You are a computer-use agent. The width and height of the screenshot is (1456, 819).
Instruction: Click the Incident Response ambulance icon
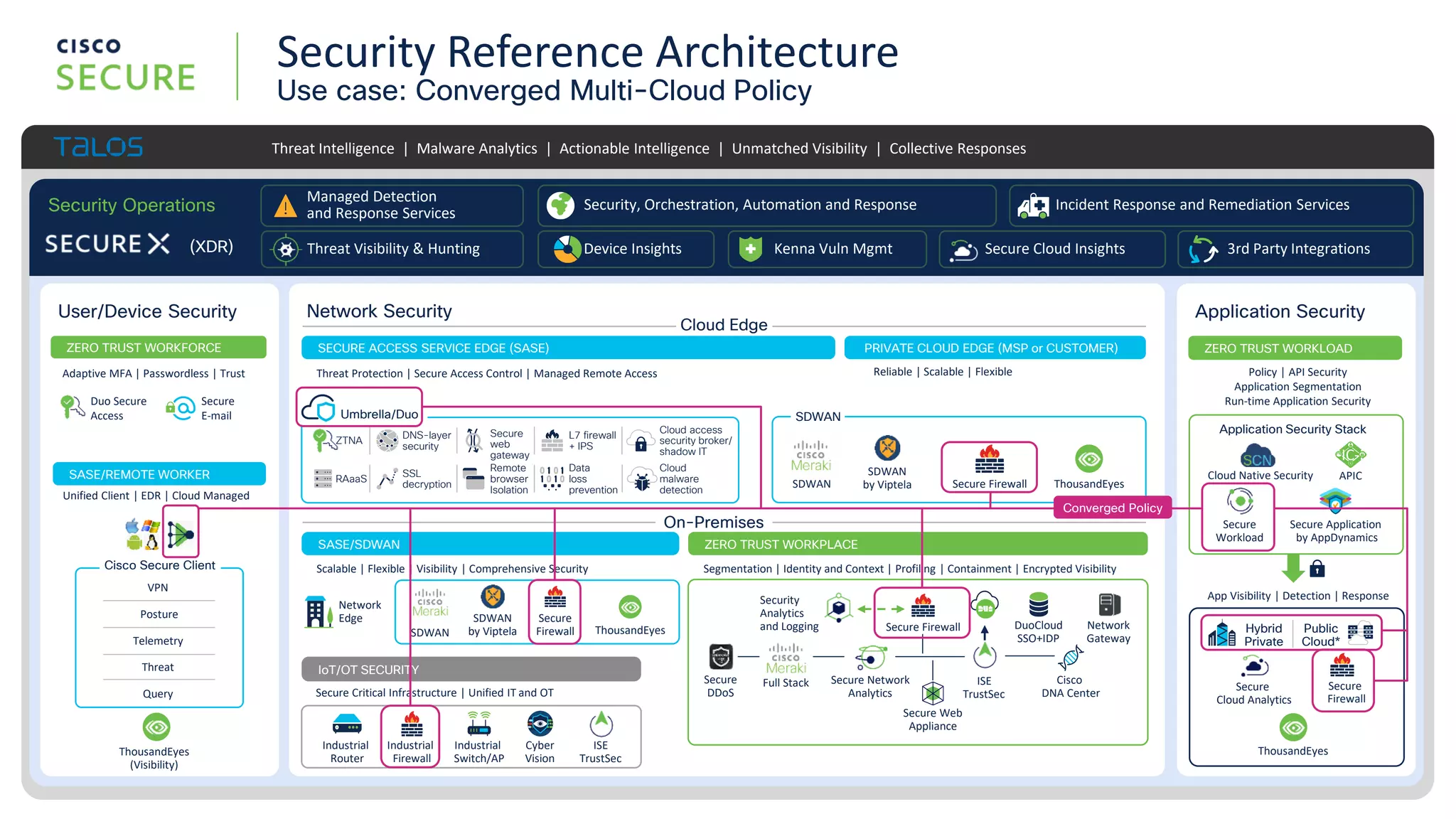point(1033,205)
